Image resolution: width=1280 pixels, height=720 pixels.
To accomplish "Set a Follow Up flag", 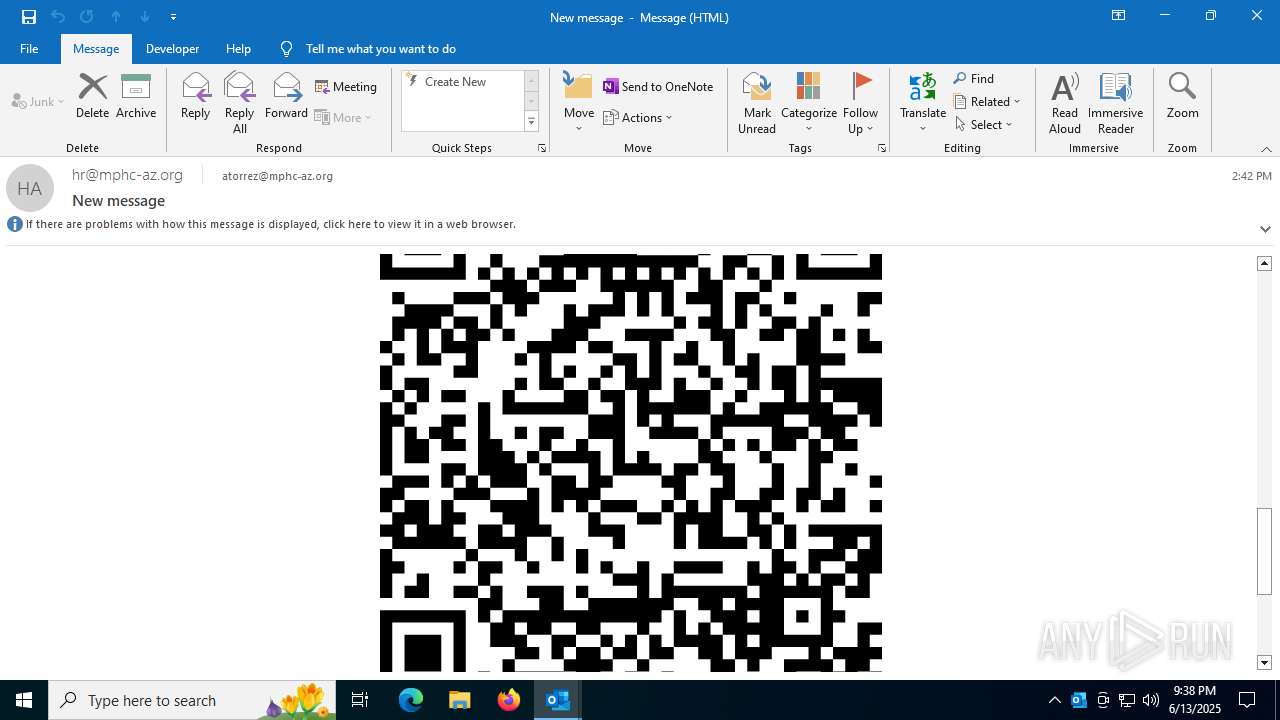I will (860, 103).
